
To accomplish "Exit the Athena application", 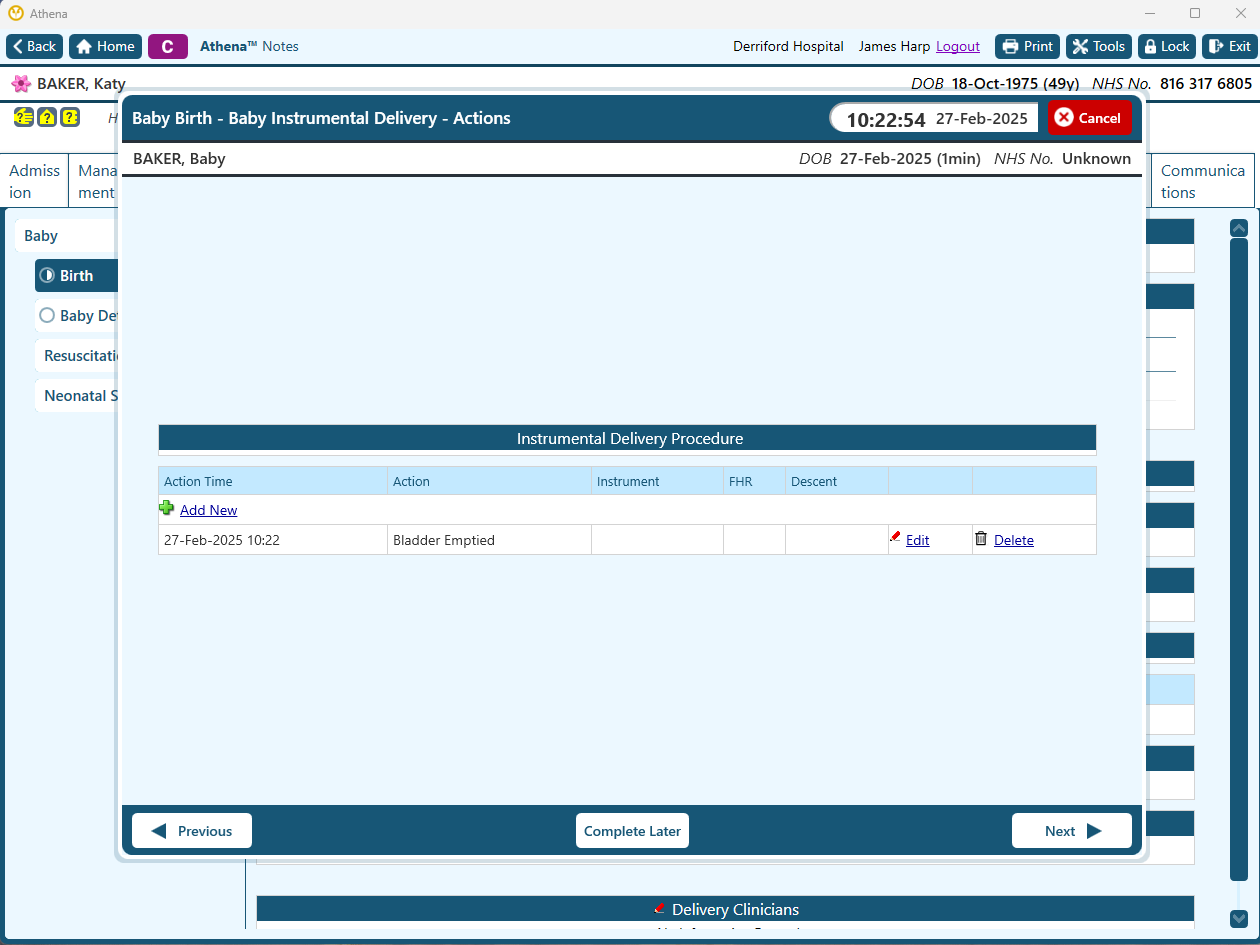I will (x=1229, y=46).
